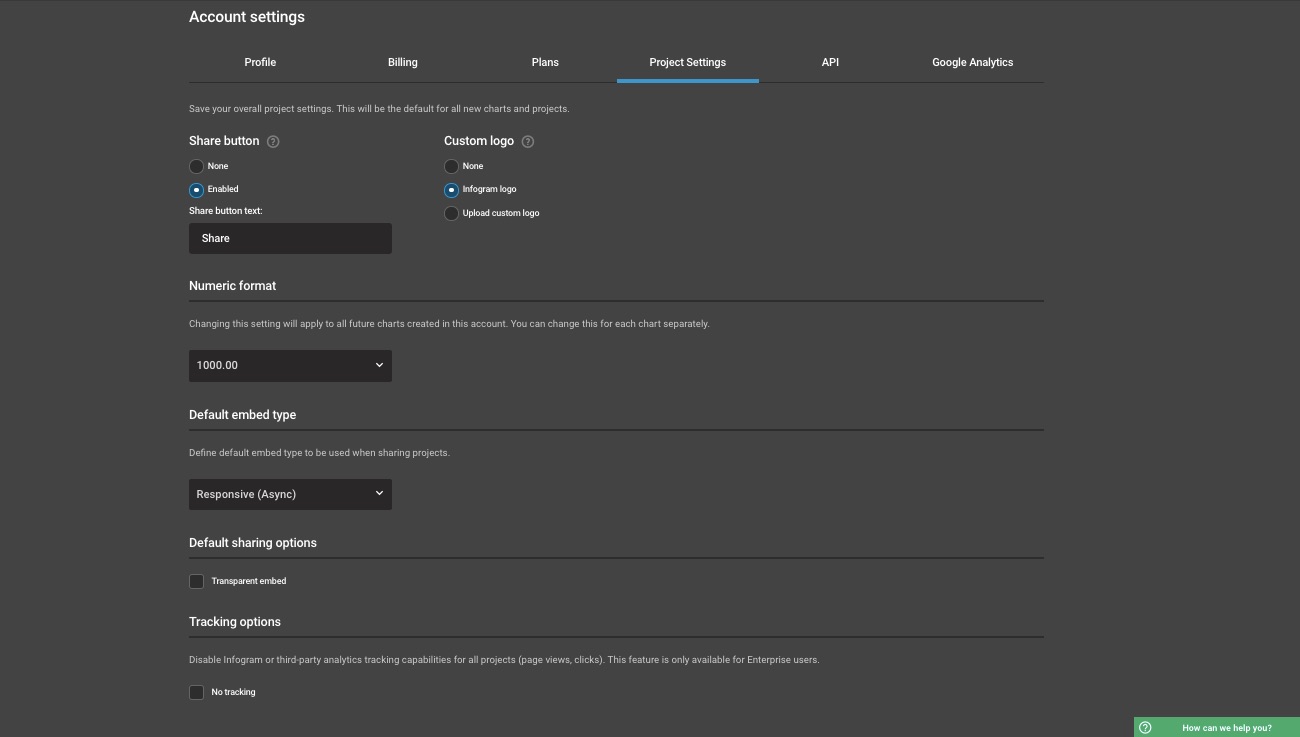Tick the No tracking checkbox

point(197,692)
